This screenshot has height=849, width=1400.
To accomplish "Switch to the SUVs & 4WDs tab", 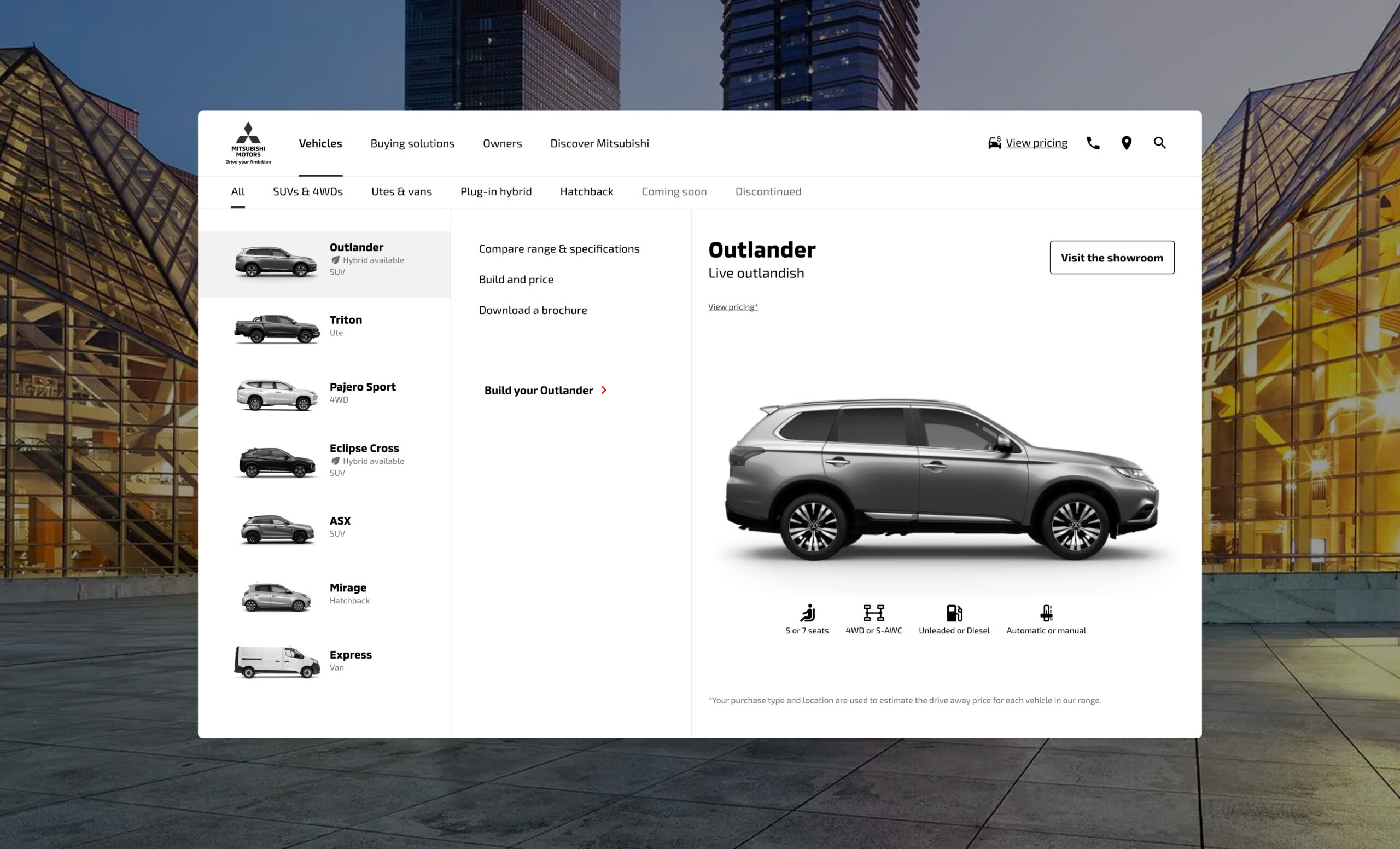I will pyautogui.click(x=308, y=191).
